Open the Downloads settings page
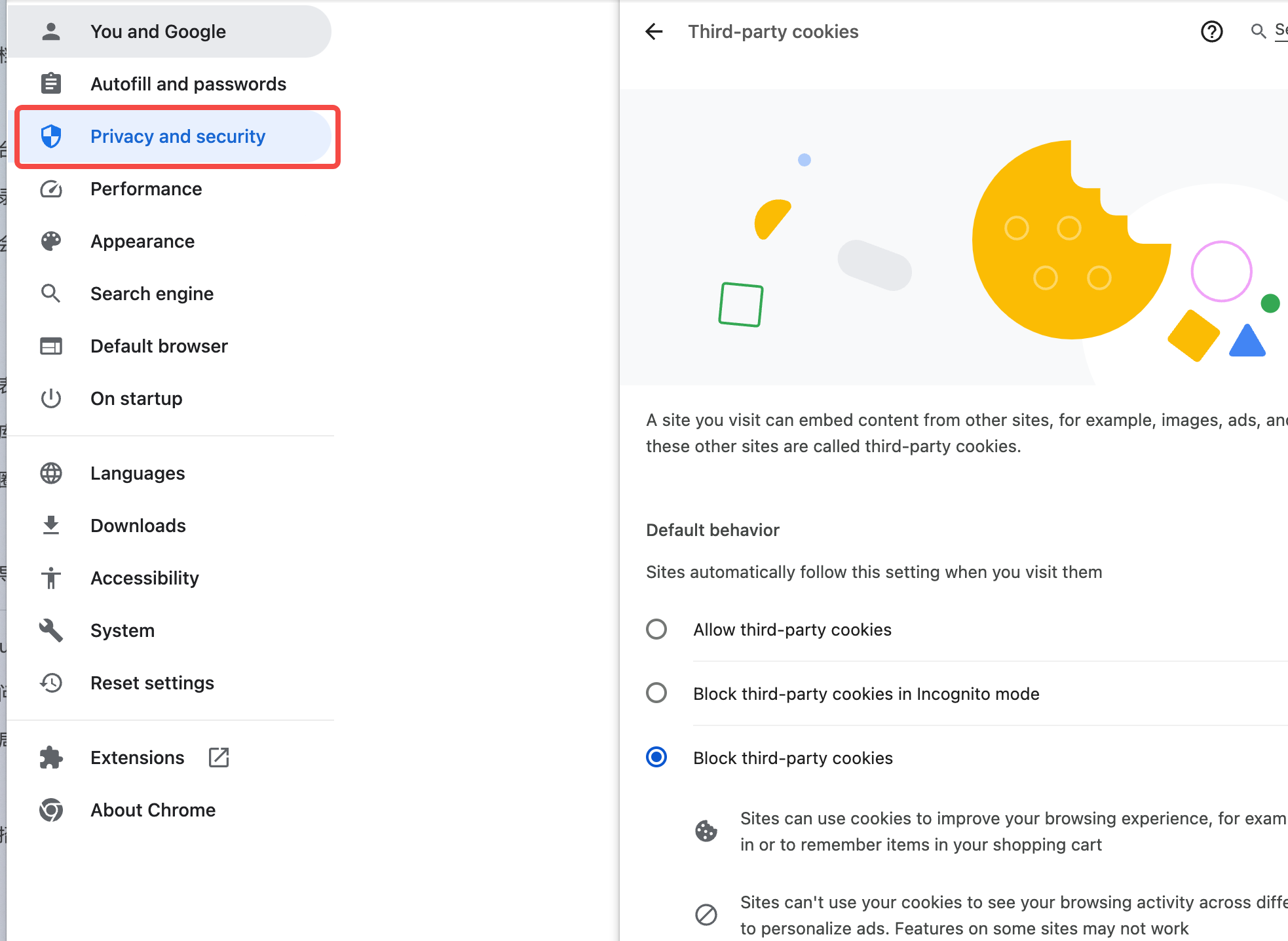Screen dimensions: 1288x941 click(x=138, y=526)
